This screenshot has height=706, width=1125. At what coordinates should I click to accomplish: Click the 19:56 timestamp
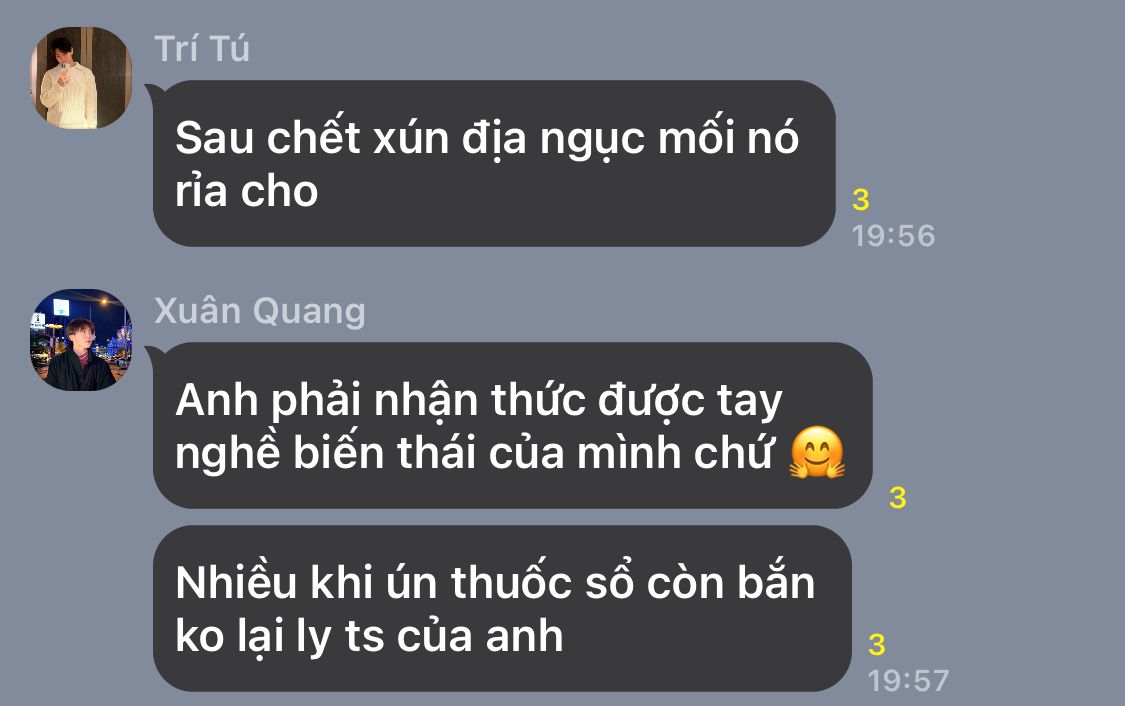893,235
